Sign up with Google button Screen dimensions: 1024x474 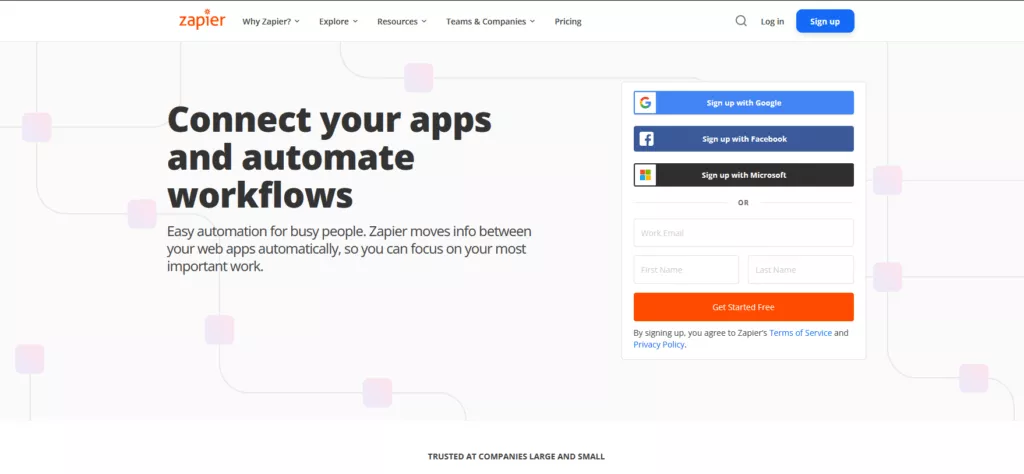point(743,103)
